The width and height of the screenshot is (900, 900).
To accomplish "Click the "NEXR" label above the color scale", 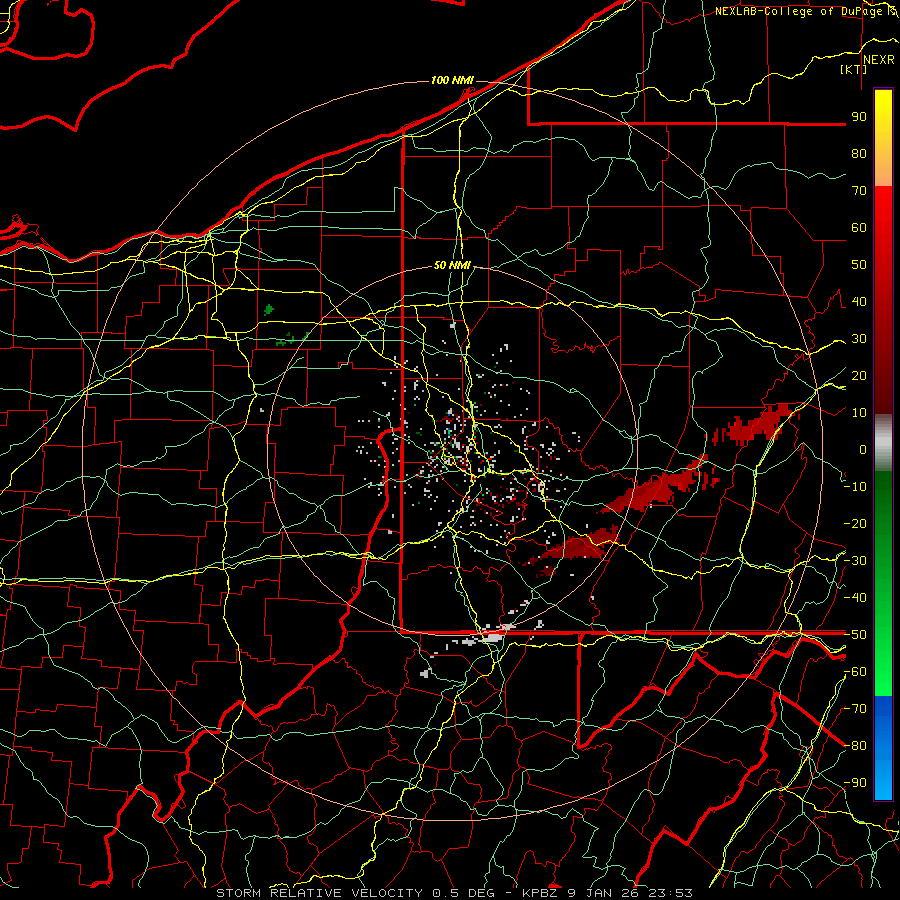I will coord(878,60).
